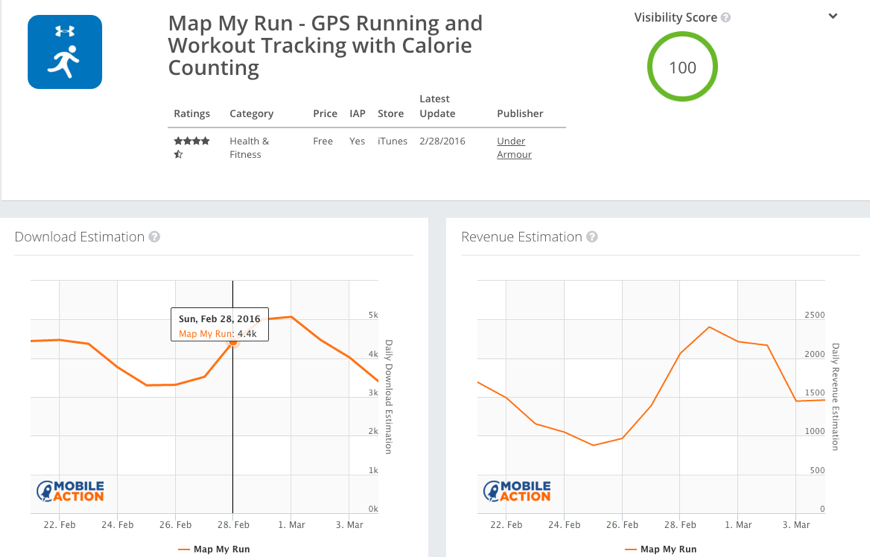
Task: Click the Map My Run app icon
Action: click(65, 52)
